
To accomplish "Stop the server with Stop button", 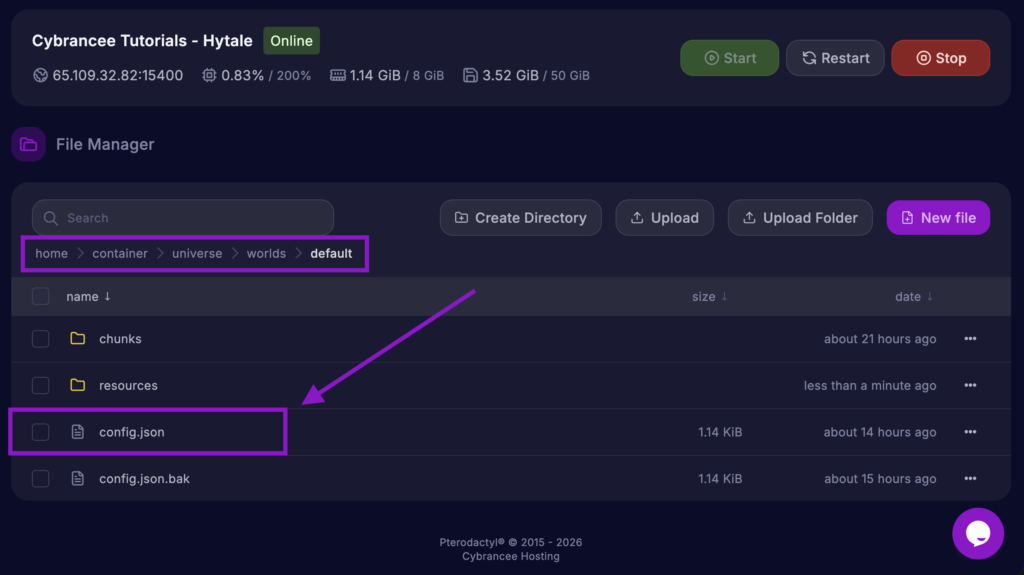I will click(940, 58).
